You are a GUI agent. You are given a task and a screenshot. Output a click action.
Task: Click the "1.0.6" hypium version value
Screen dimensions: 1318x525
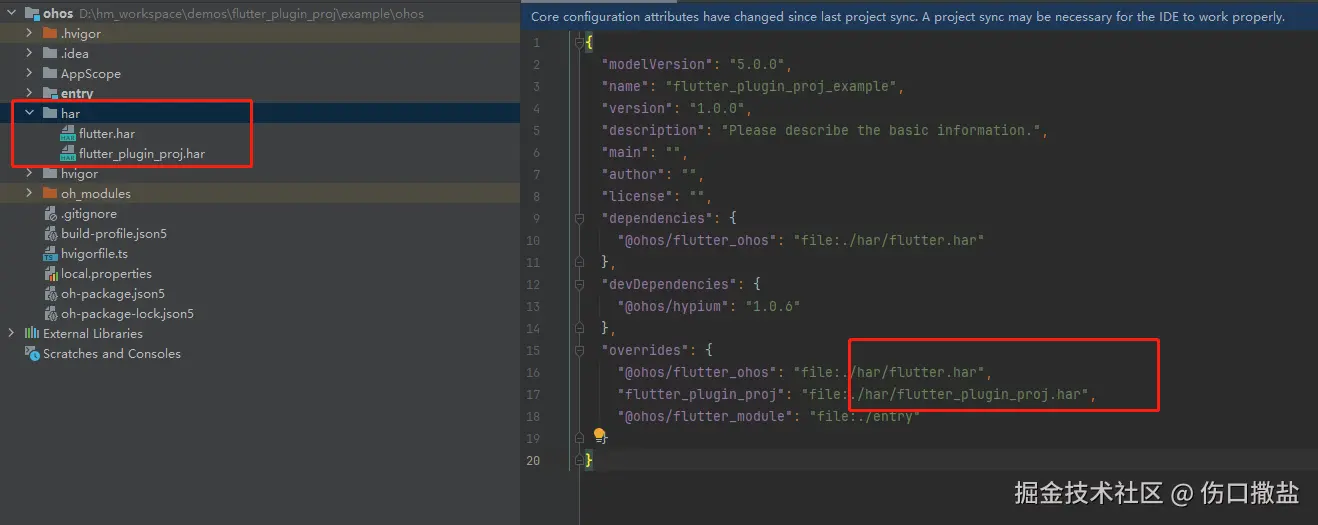pos(772,306)
